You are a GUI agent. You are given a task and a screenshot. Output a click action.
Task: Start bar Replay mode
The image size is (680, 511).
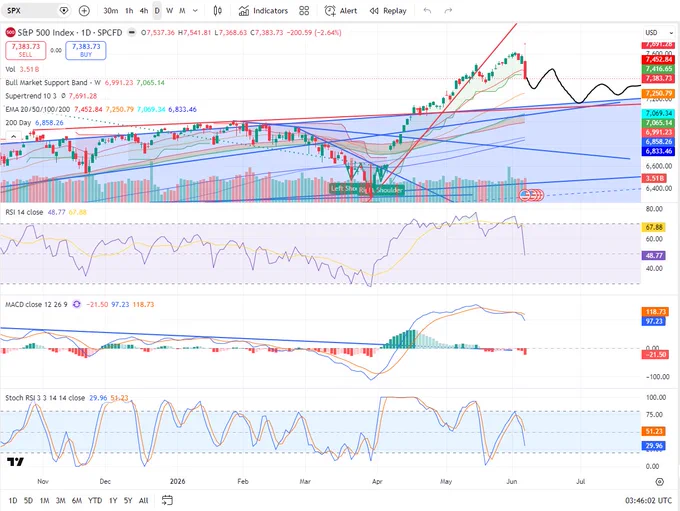click(x=388, y=10)
